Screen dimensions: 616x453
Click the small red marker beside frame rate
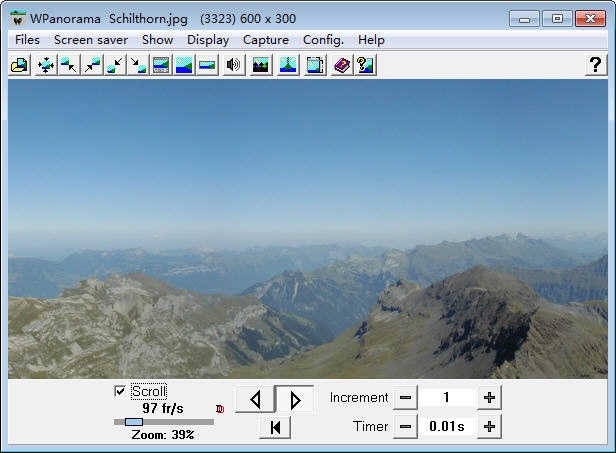[x=220, y=409]
